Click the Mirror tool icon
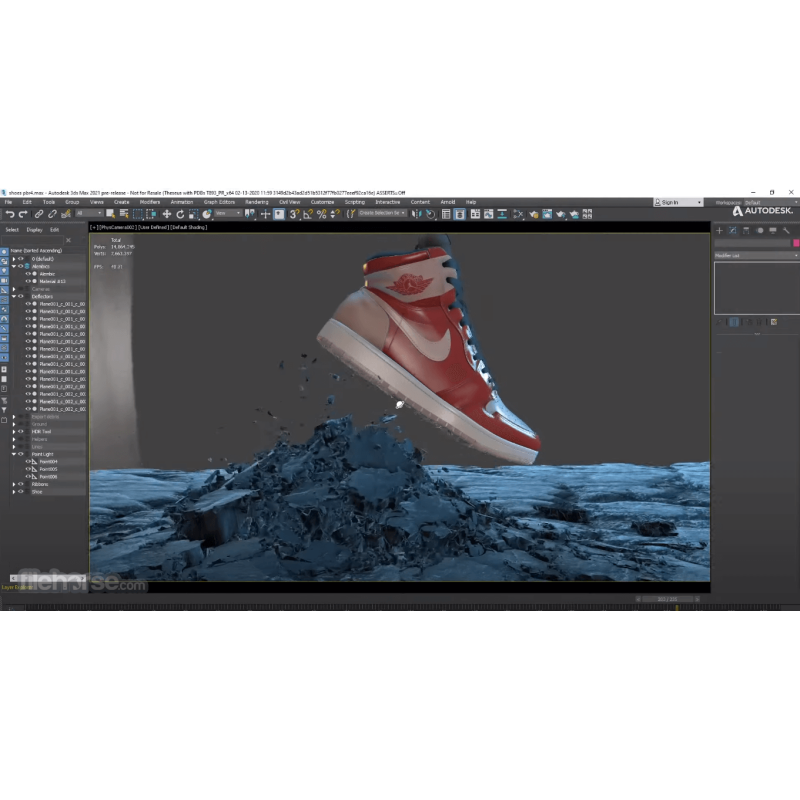 [x=417, y=214]
